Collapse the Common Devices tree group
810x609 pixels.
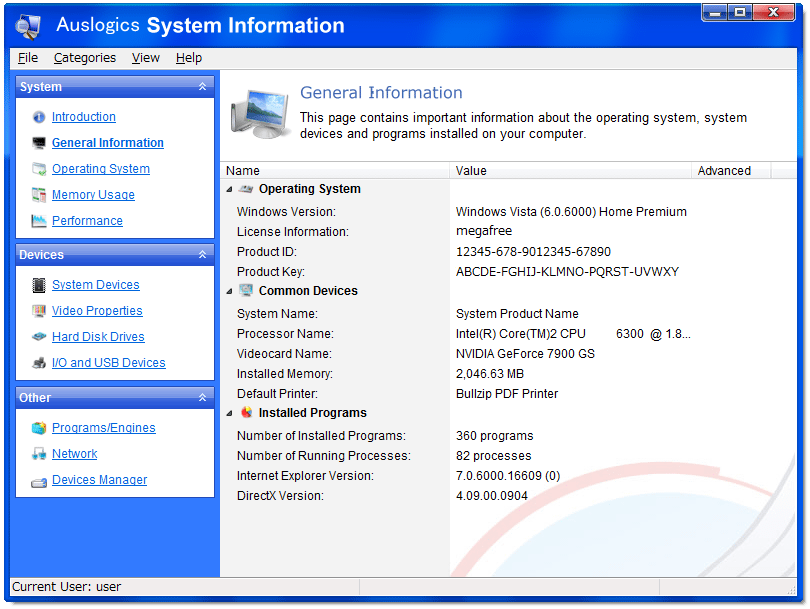tap(229, 291)
